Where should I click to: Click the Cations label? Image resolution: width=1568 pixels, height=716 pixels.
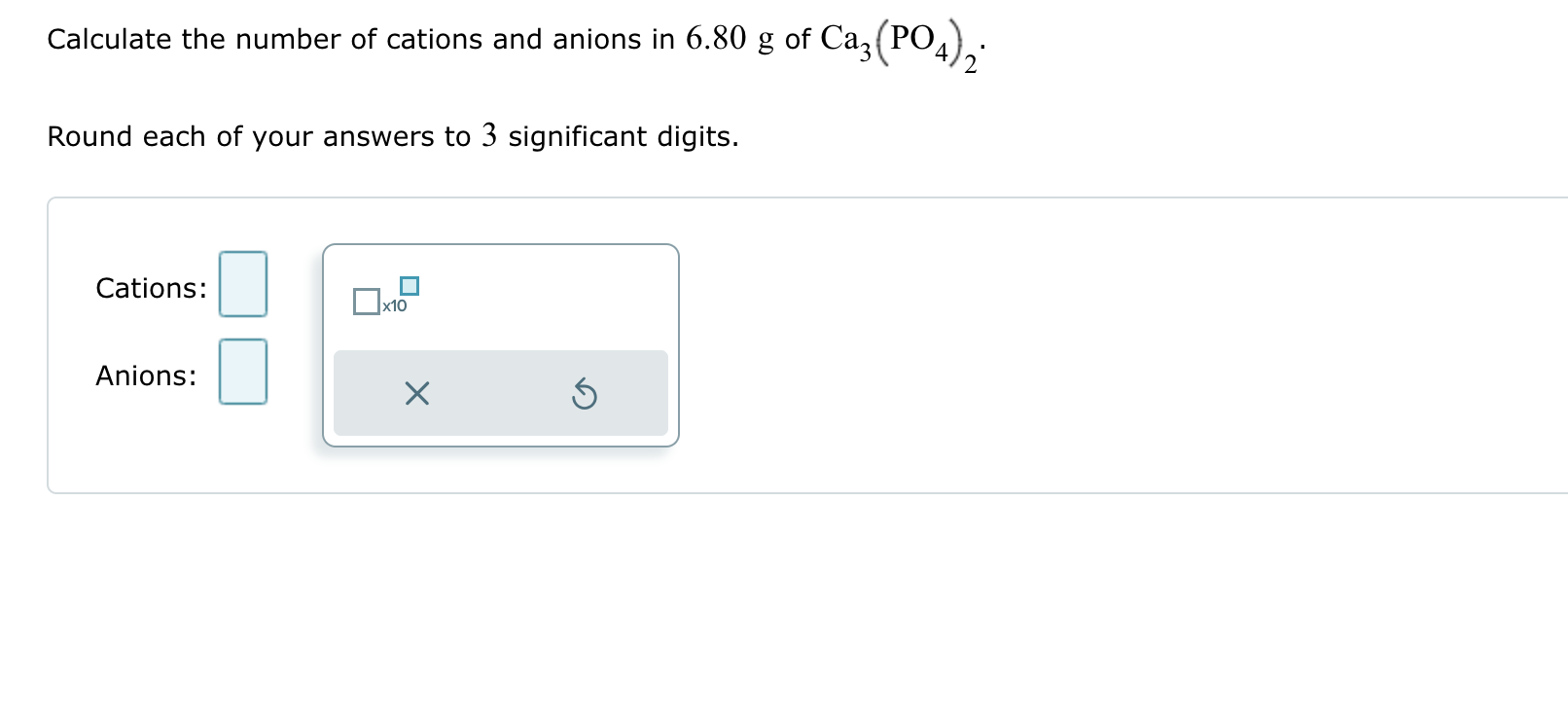point(149,287)
